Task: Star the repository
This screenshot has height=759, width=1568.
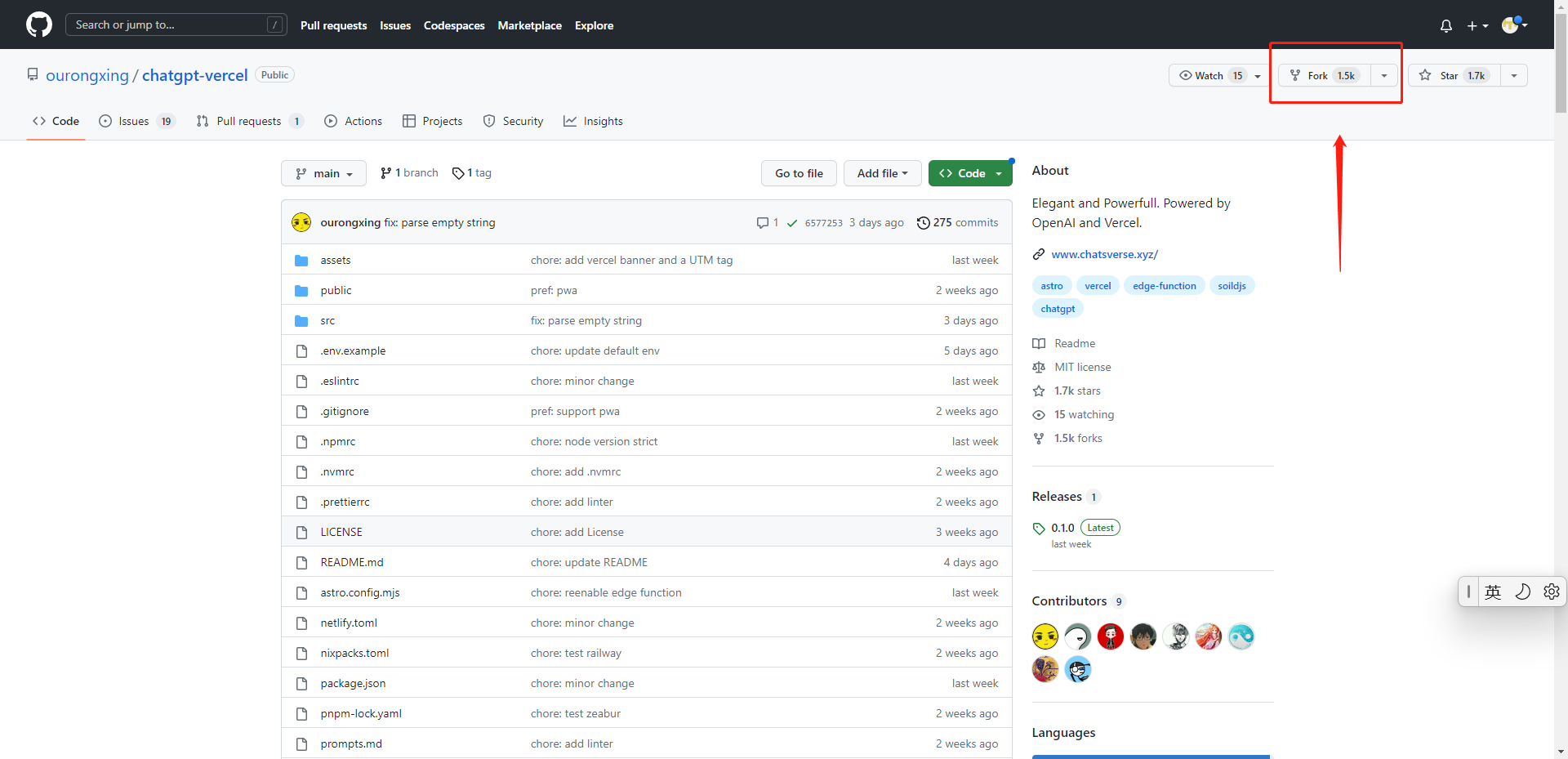Action: click(1454, 75)
